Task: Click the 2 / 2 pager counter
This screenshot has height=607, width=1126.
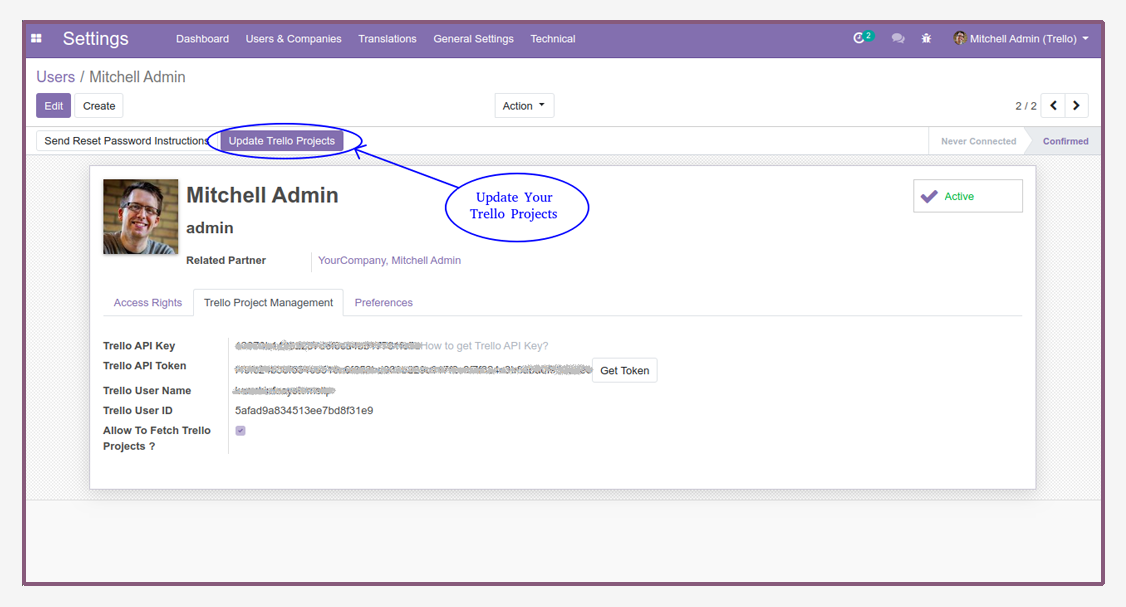Action: click(x=1026, y=106)
